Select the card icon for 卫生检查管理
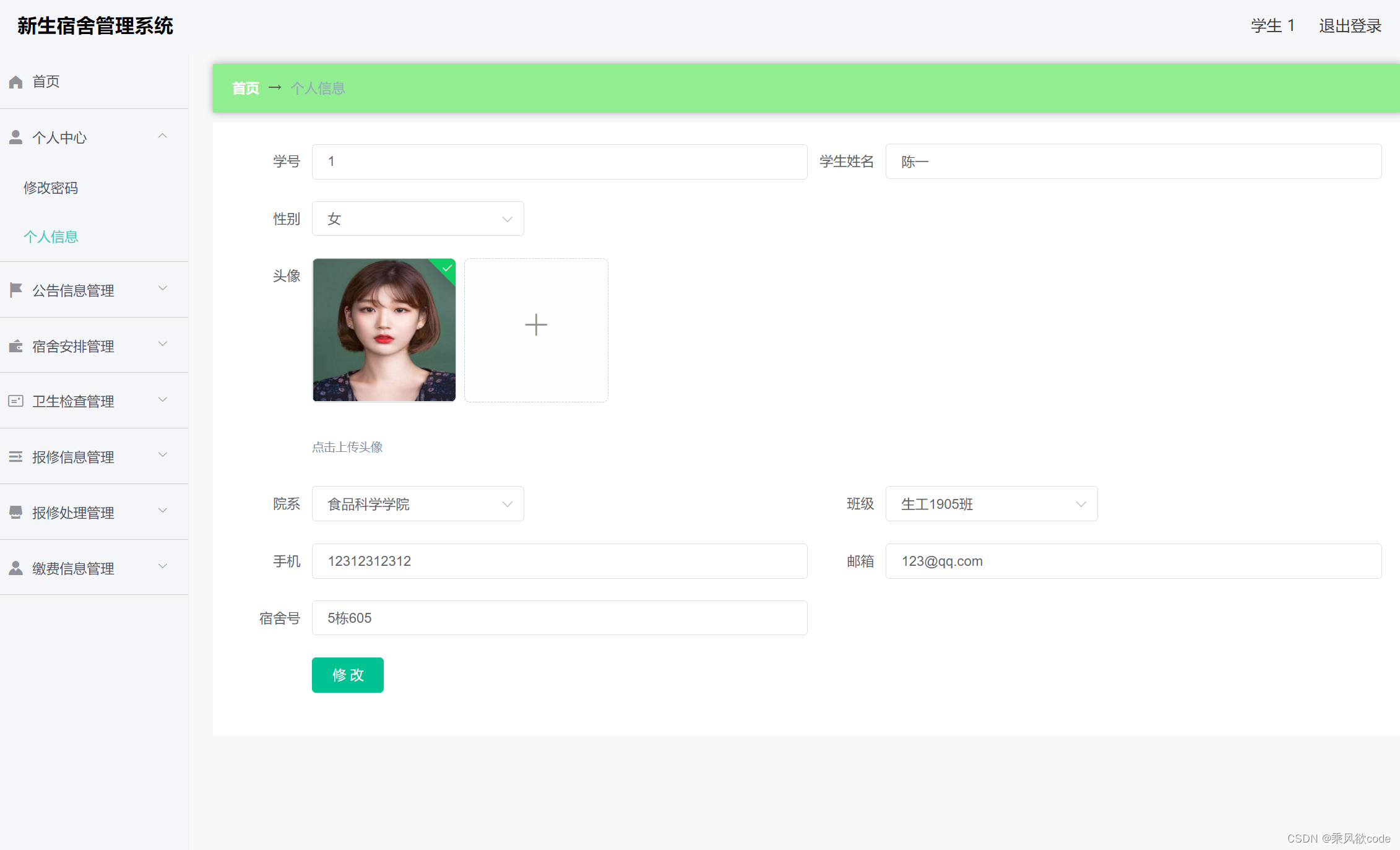 (x=15, y=401)
